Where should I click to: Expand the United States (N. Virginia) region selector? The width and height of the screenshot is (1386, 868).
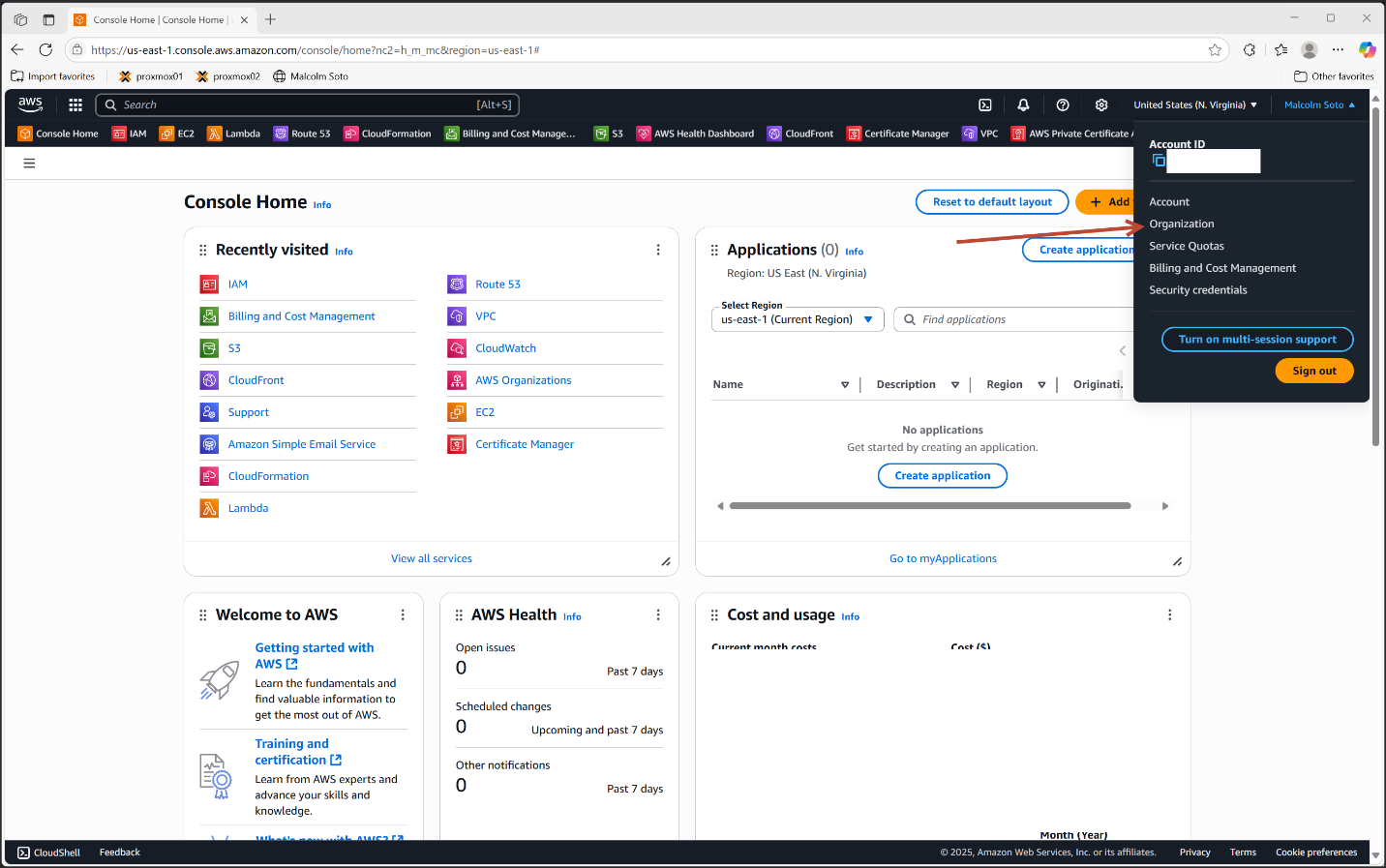pyautogui.click(x=1195, y=105)
